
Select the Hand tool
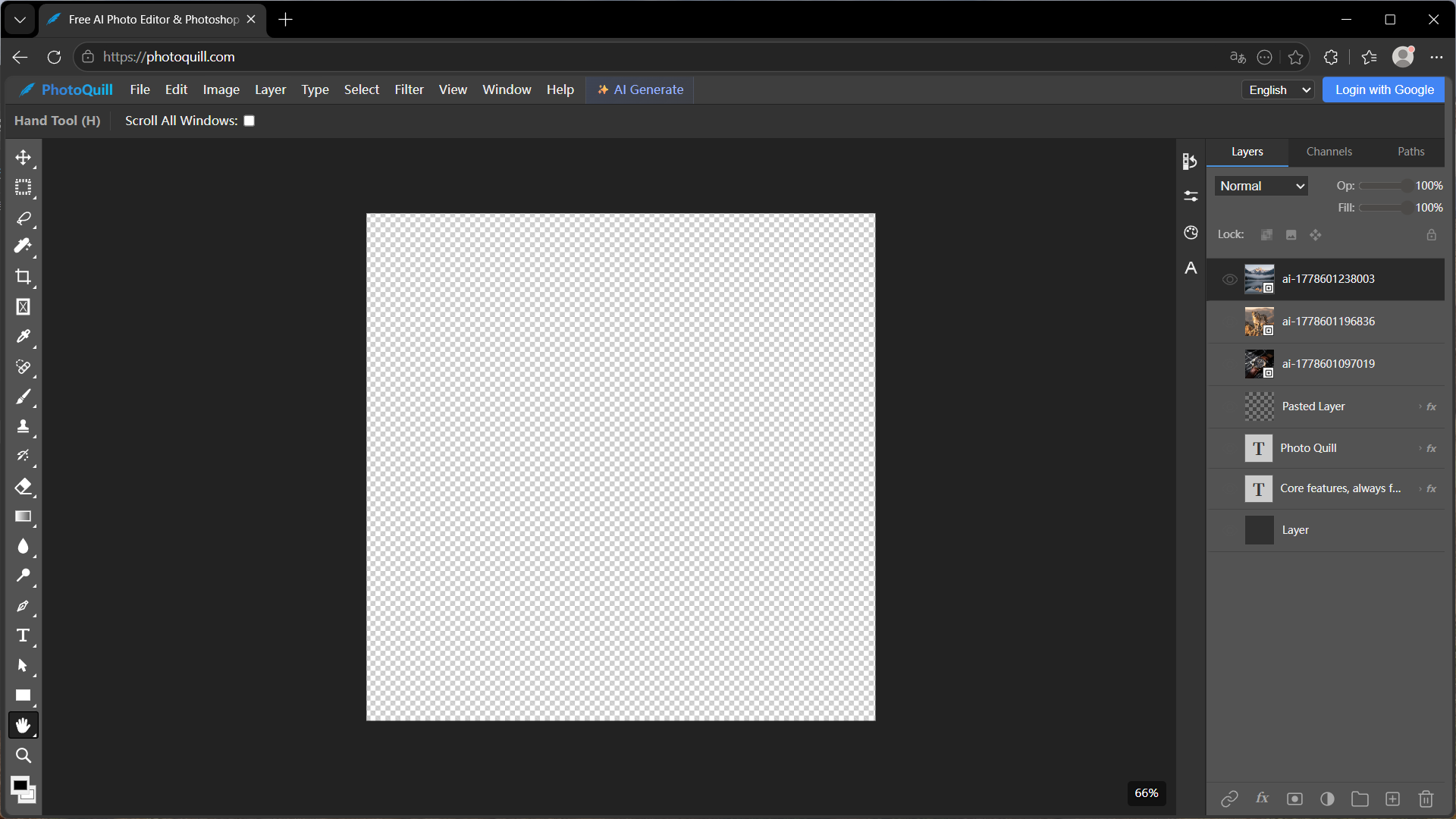click(23, 726)
